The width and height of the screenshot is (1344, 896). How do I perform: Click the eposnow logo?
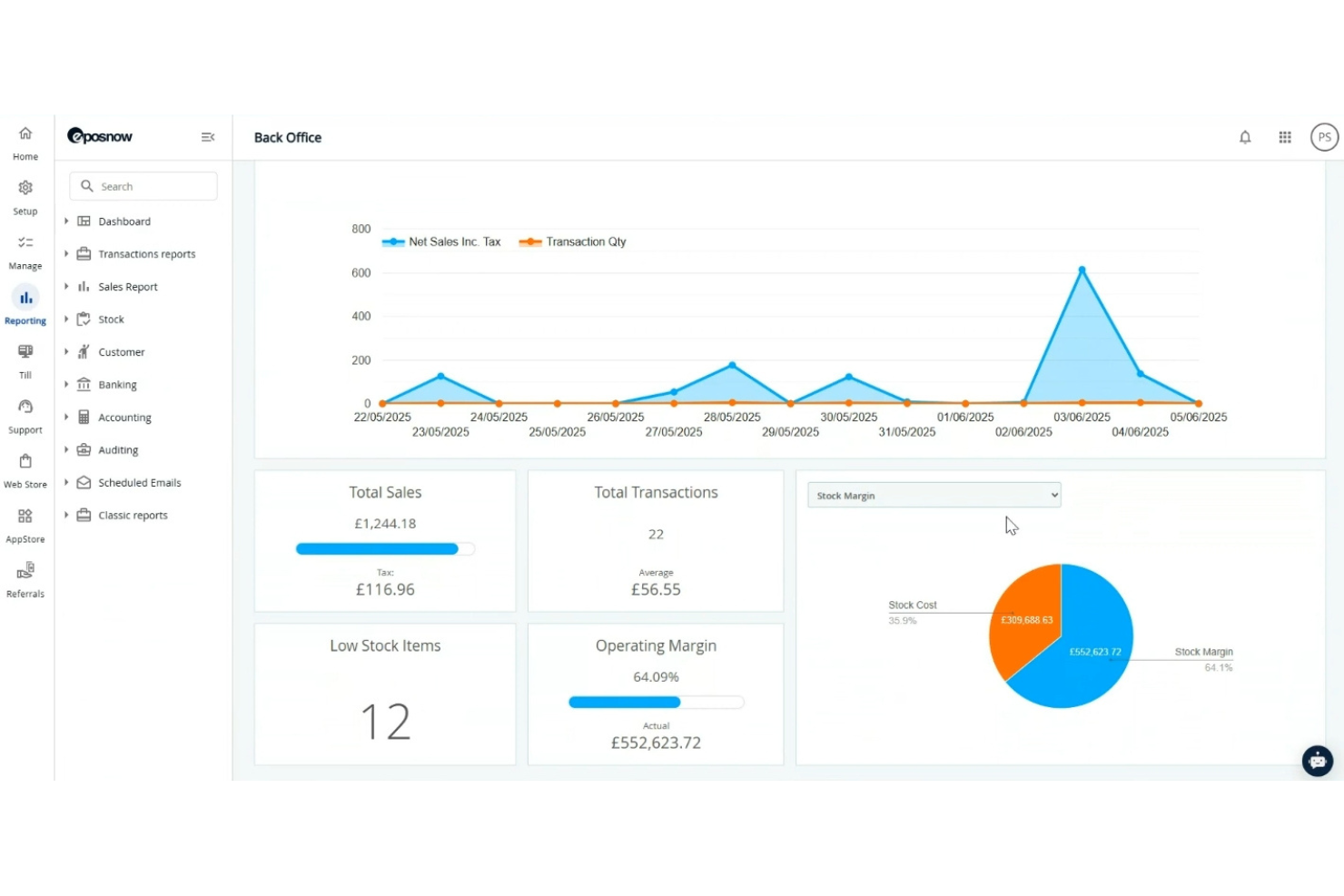(x=100, y=137)
